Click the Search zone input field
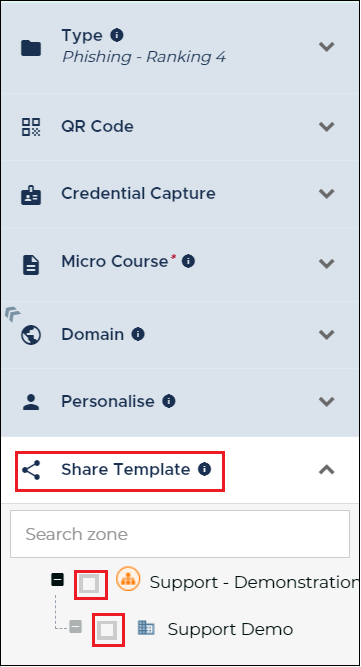The width and height of the screenshot is (361, 667). click(x=180, y=534)
